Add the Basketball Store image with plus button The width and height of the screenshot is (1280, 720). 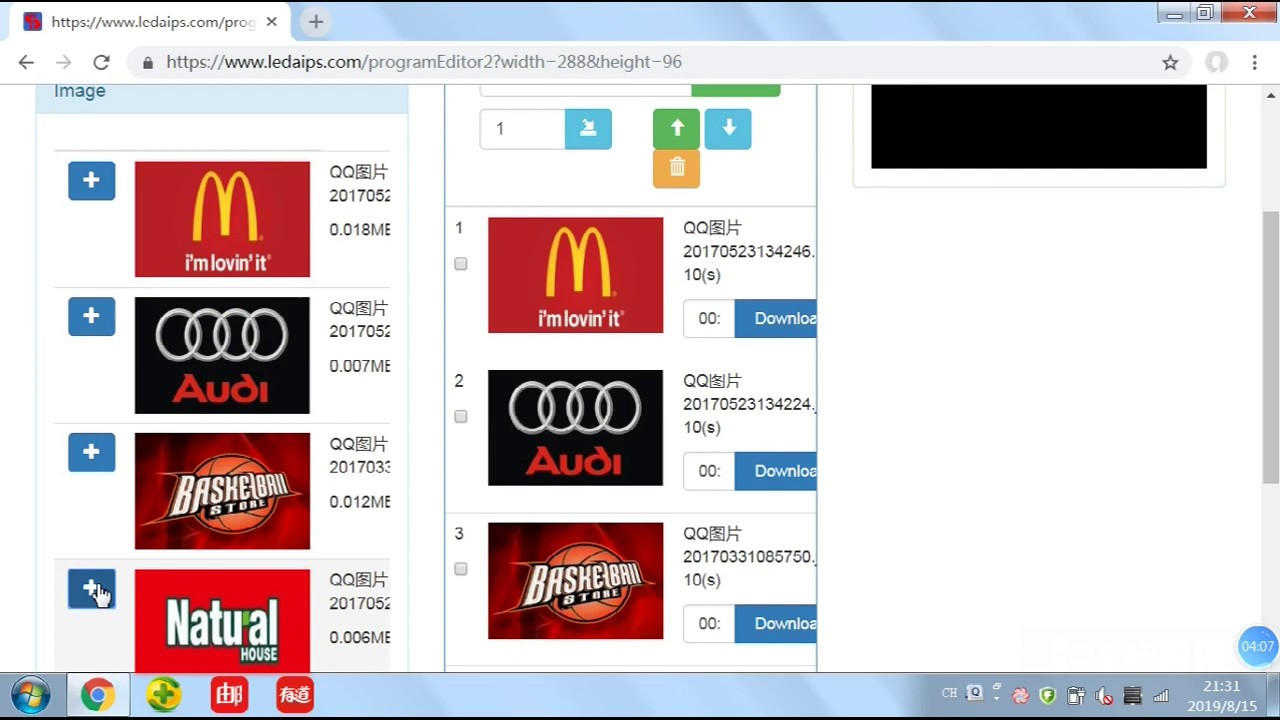tap(91, 452)
